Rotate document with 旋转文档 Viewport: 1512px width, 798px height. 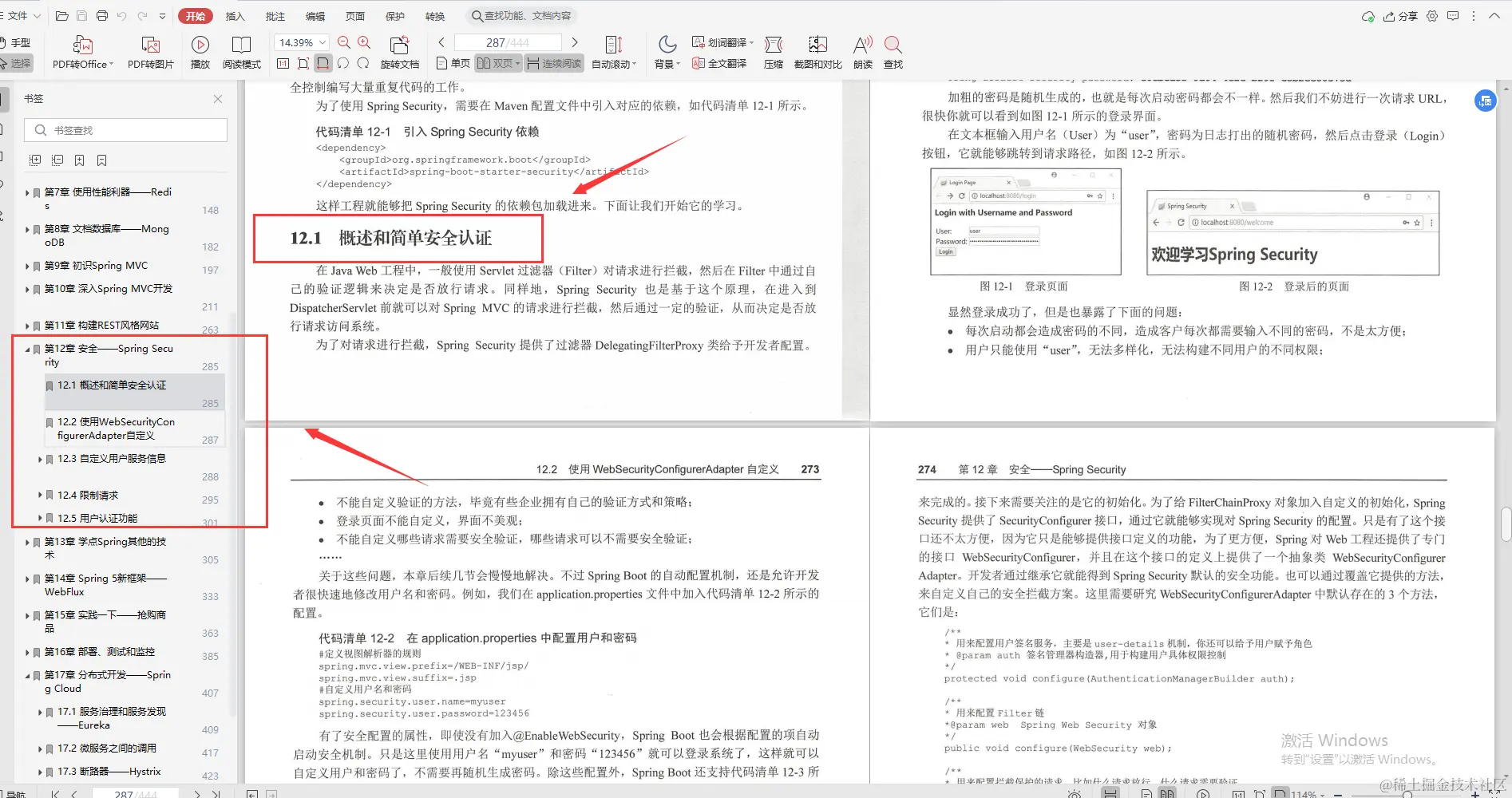click(400, 51)
